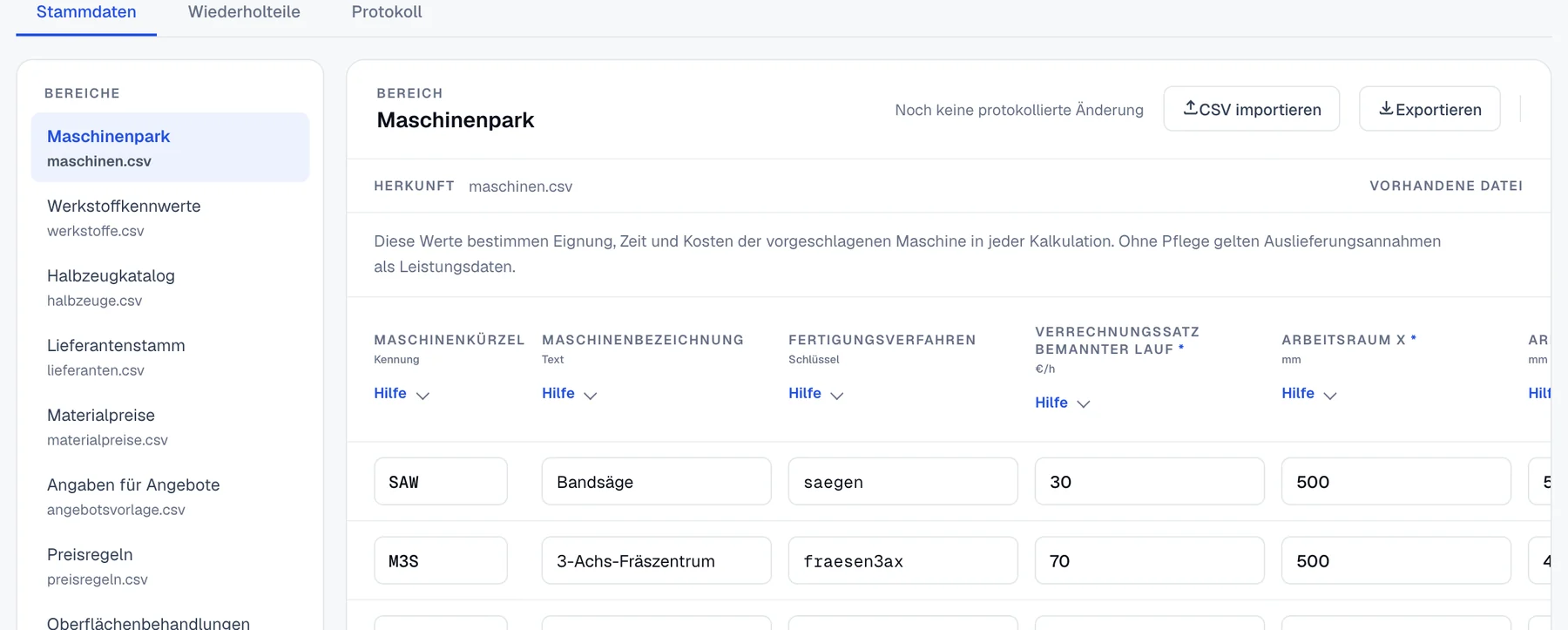Click the Maschinenpark heading in the main panel
Image resolution: width=1568 pixels, height=630 pixels.
456,120
